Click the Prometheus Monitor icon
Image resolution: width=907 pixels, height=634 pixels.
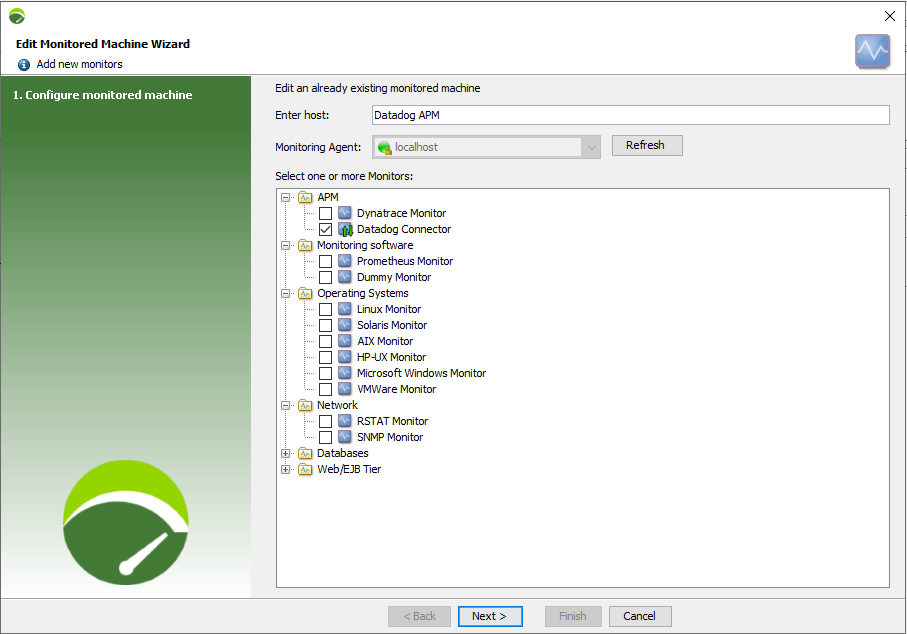point(345,261)
